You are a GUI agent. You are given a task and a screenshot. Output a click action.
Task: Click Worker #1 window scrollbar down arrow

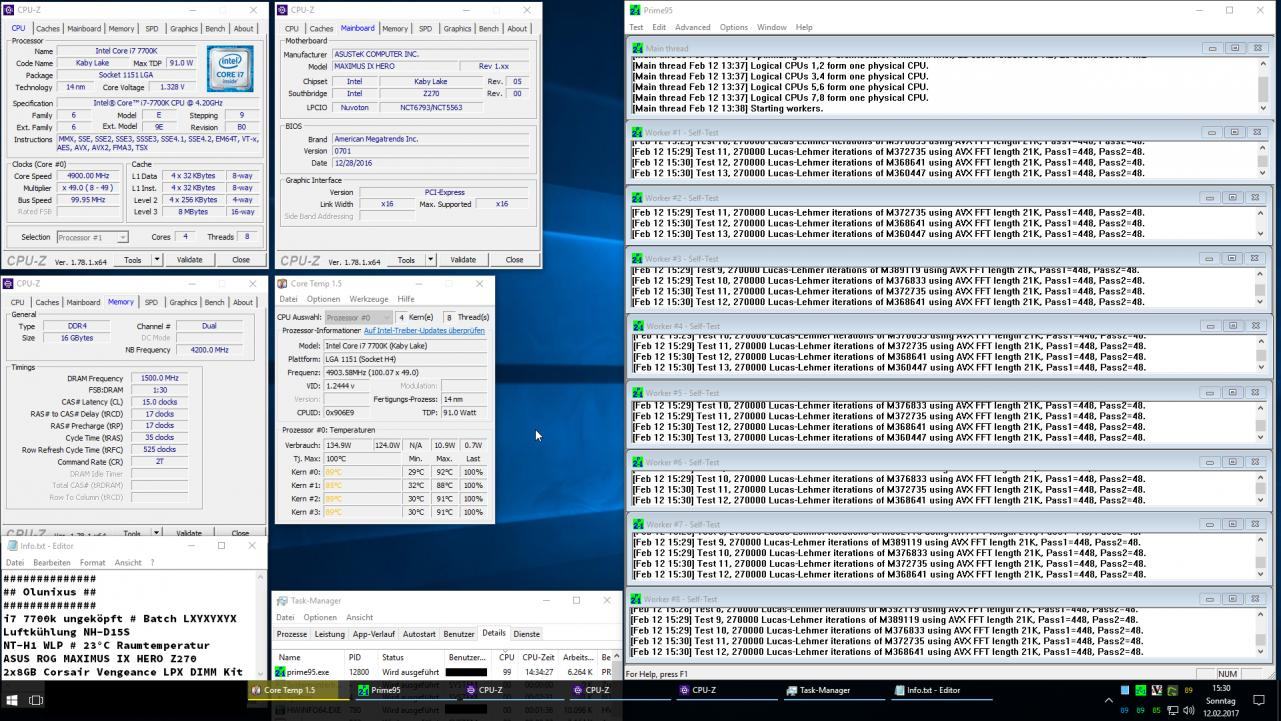1262,173
